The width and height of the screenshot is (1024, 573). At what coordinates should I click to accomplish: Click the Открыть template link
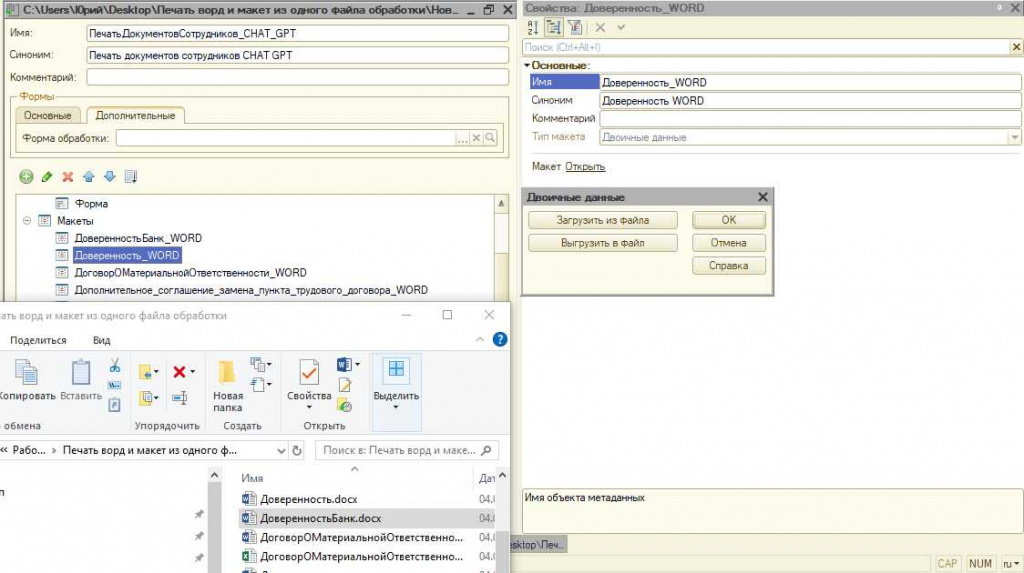585,167
